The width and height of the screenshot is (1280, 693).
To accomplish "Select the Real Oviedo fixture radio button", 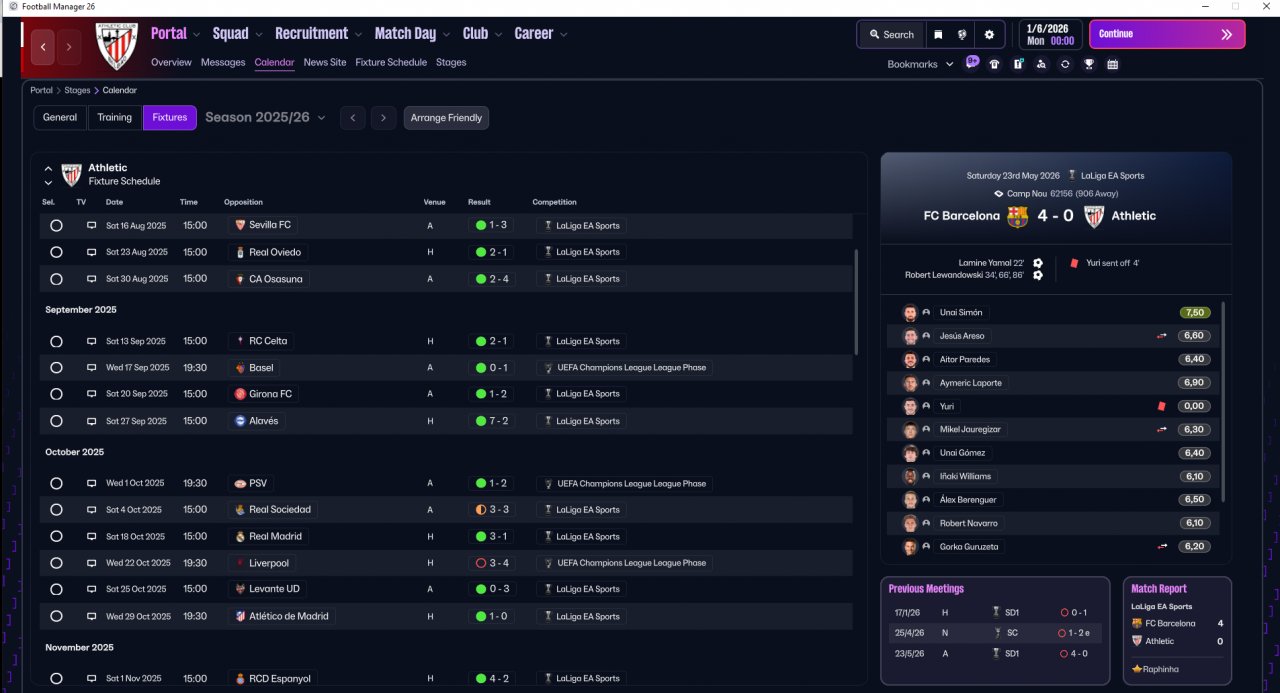I will tap(56, 253).
